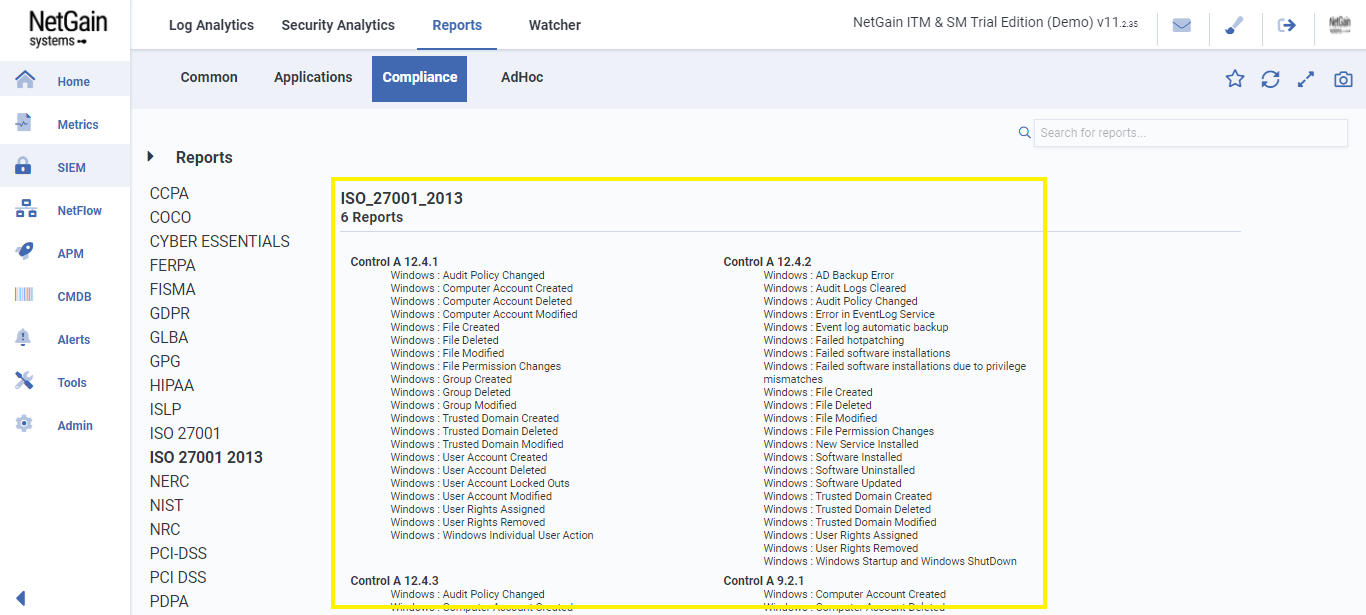This screenshot has height=615, width=1366.
Task: Open Control A 12.4.2 report
Action: tap(767, 262)
